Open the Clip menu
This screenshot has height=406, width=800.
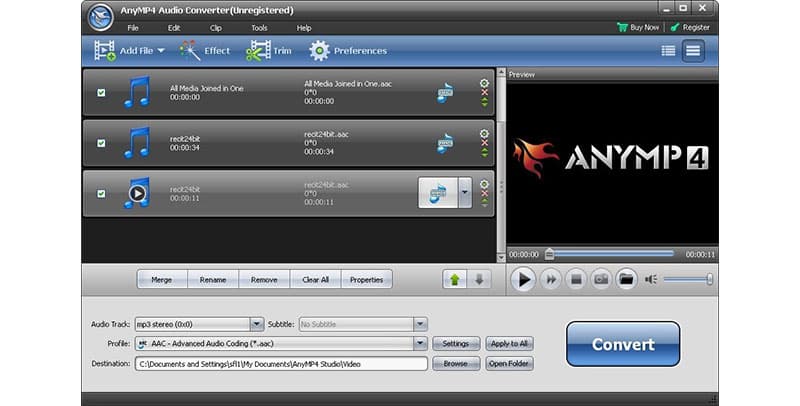216,28
